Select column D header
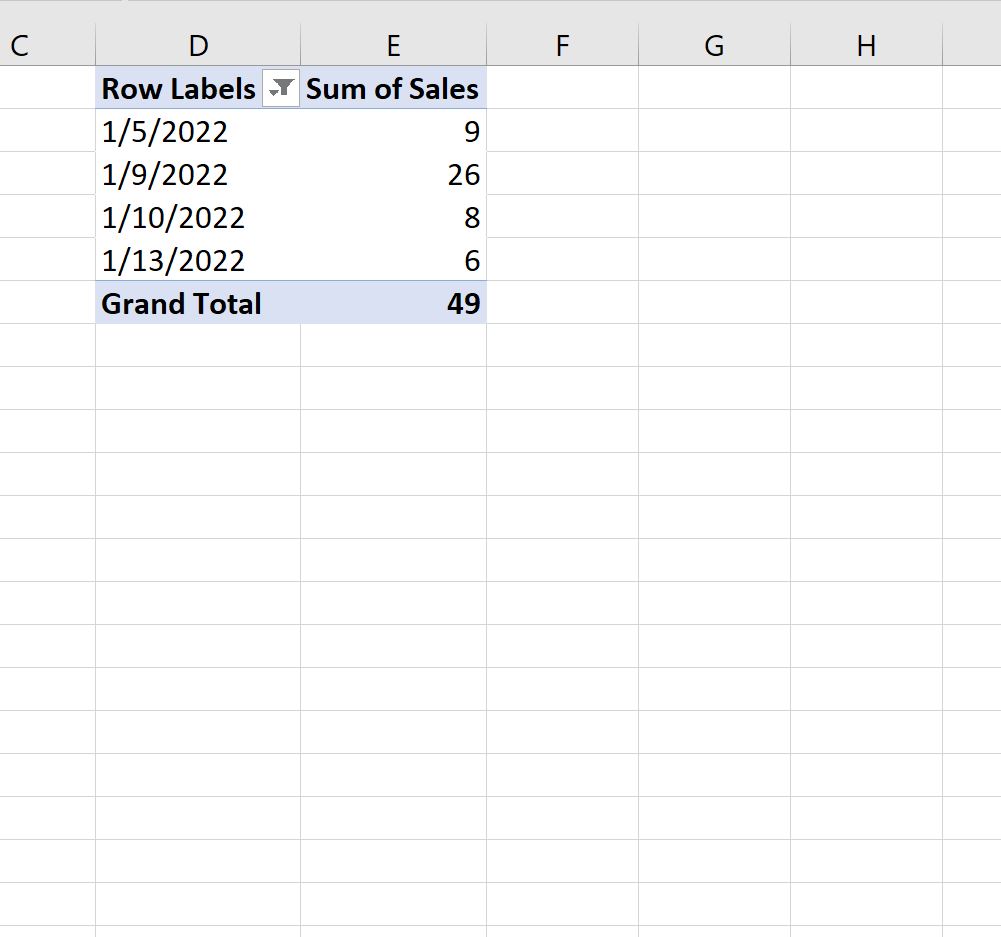The width and height of the screenshot is (1001, 937). click(198, 45)
